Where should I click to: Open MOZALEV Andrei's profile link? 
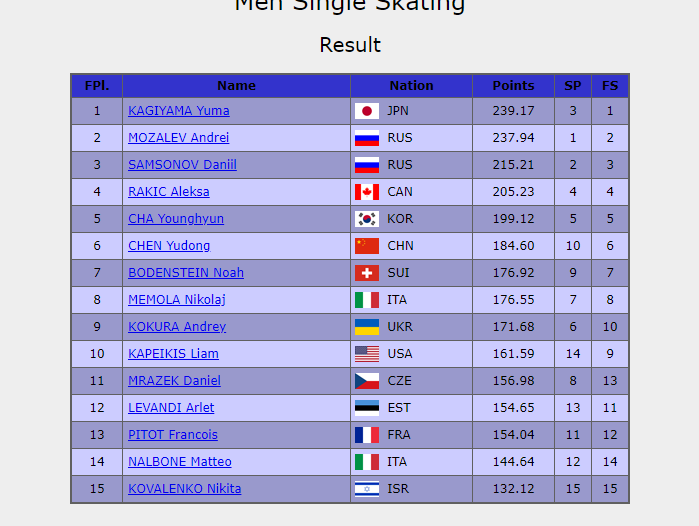point(179,138)
